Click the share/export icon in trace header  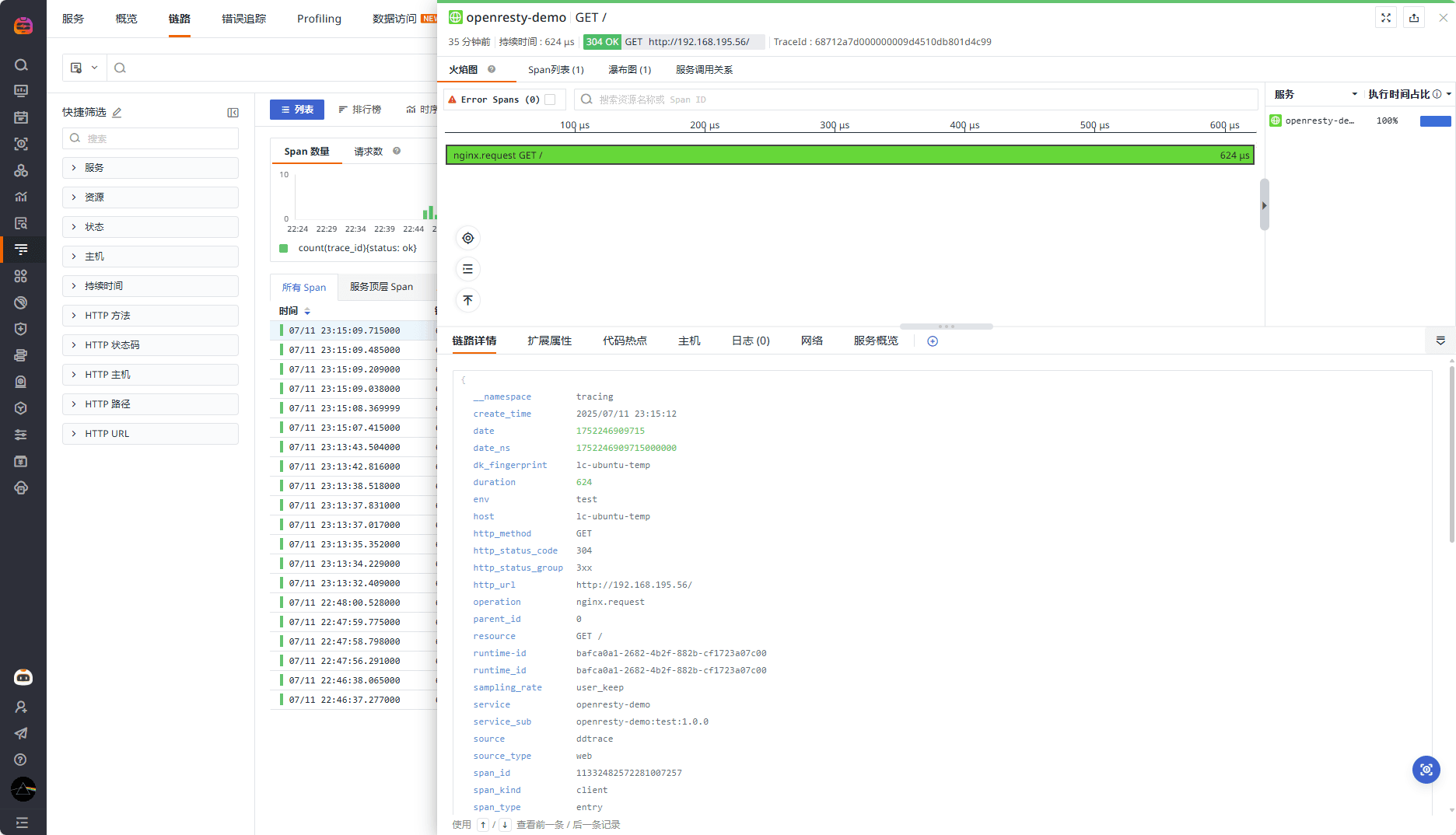coord(1414,18)
